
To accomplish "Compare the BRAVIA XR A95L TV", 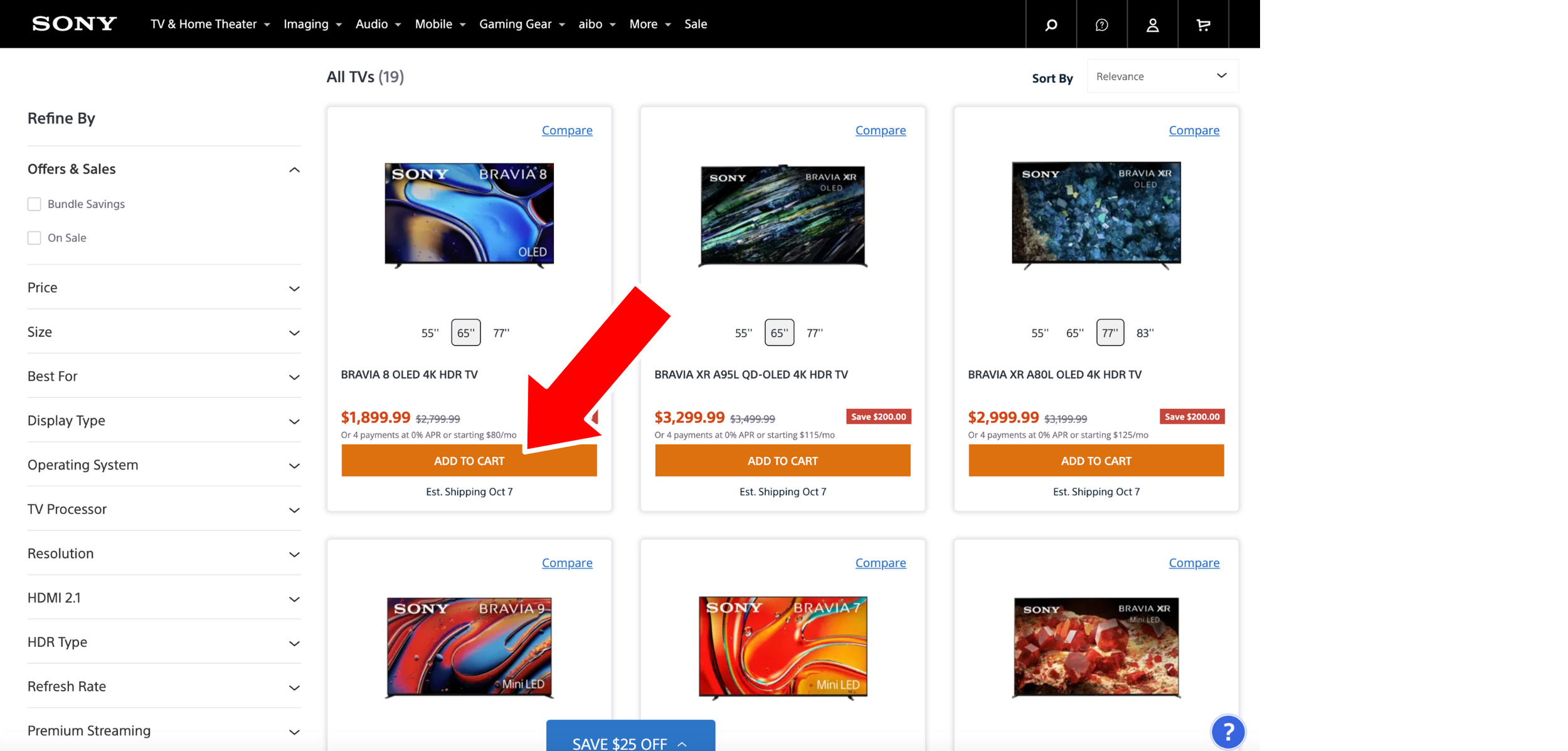I will 881,130.
